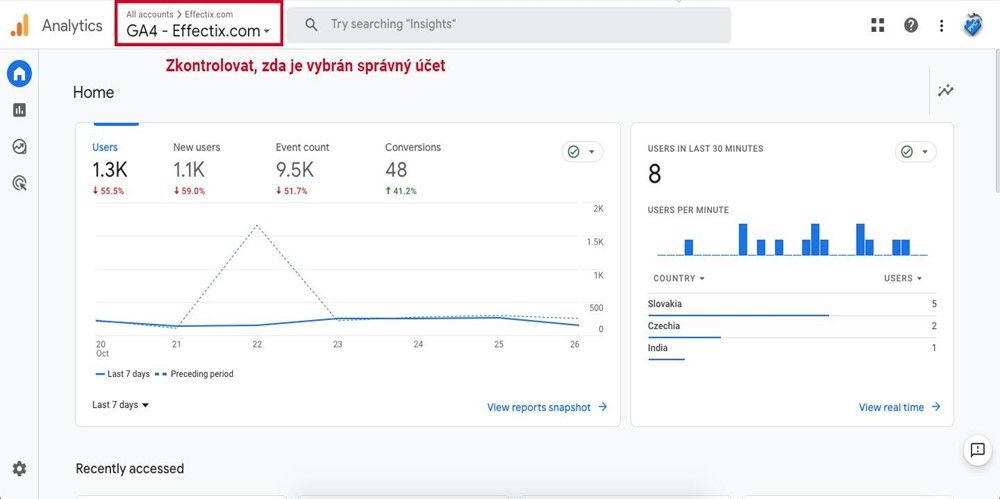
Task: Open the Reports bar chart icon
Action: pyautogui.click(x=20, y=110)
